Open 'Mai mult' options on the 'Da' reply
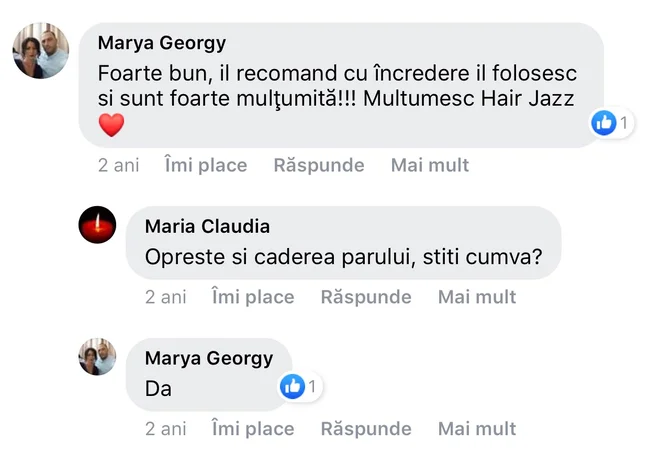This screenshot has height=454, width=650. point(477,428)
